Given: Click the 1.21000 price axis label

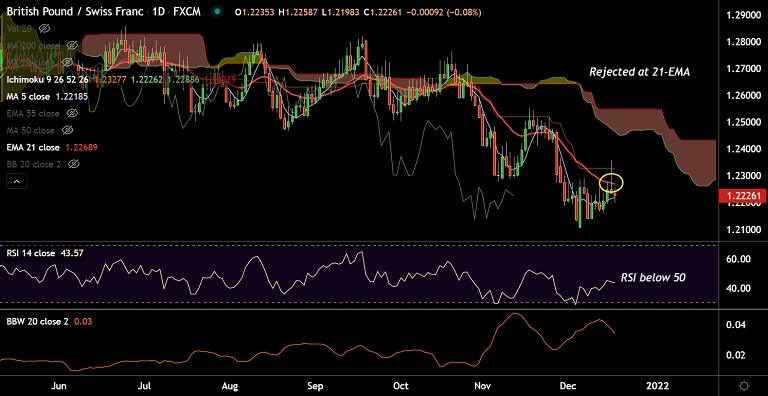Looking at the screenshot, I should click(x=744, y=229).
